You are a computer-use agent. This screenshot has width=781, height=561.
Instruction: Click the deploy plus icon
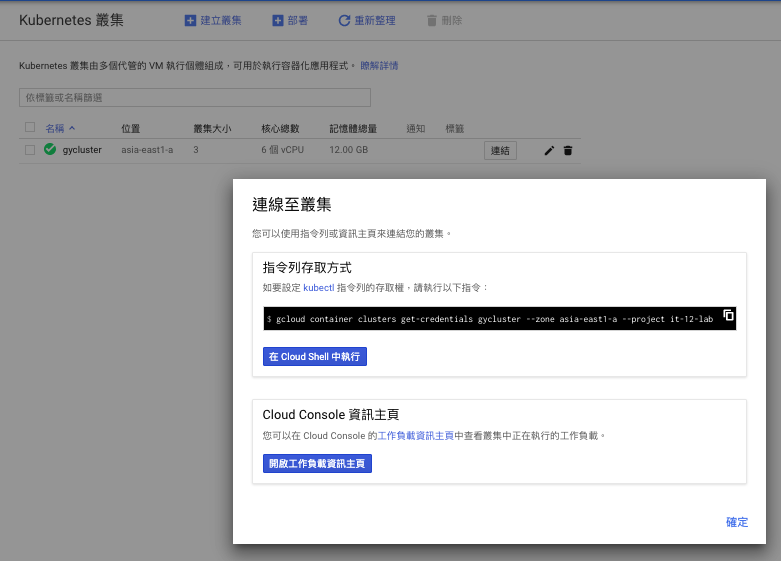277,20
